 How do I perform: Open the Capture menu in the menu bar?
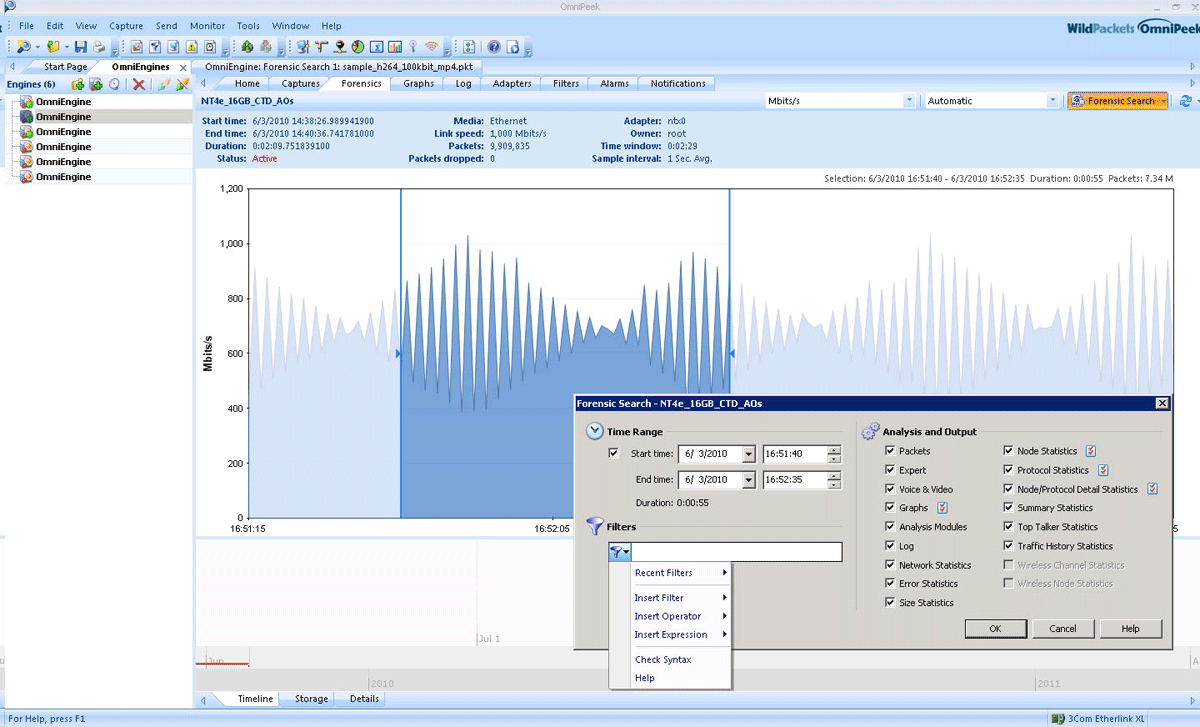126,26
